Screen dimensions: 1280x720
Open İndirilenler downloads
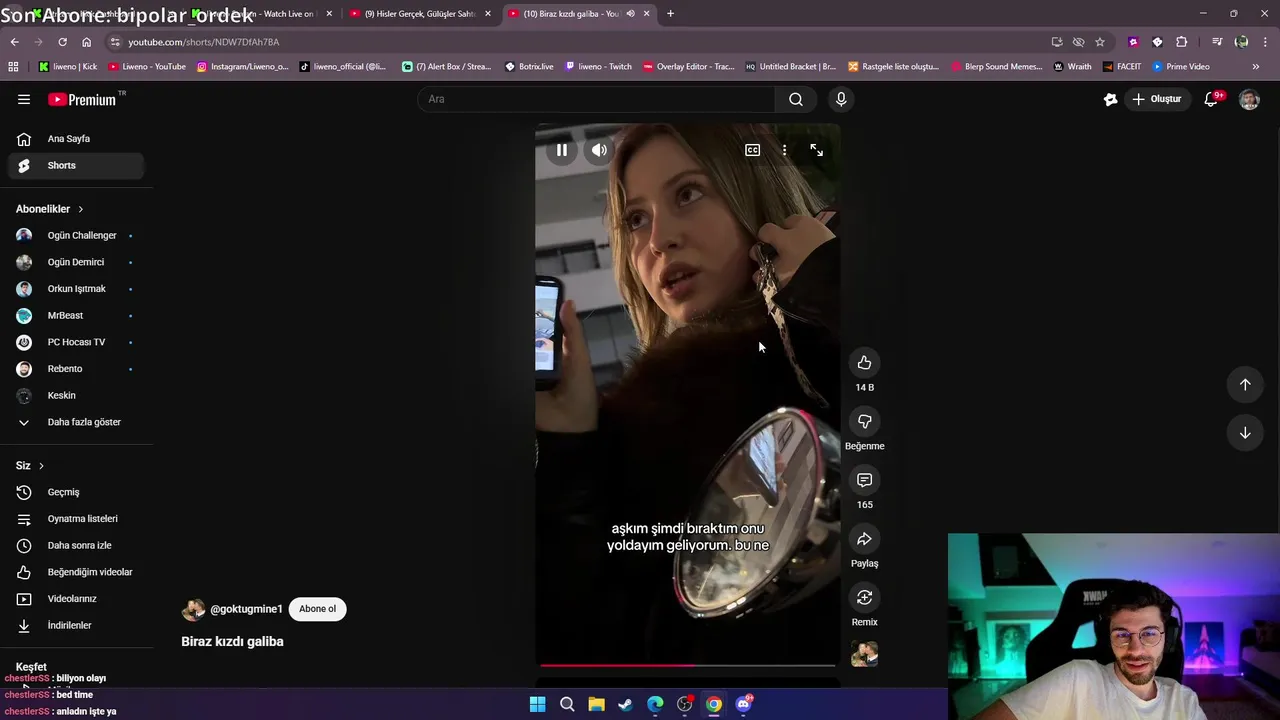(x=76, y=625)
